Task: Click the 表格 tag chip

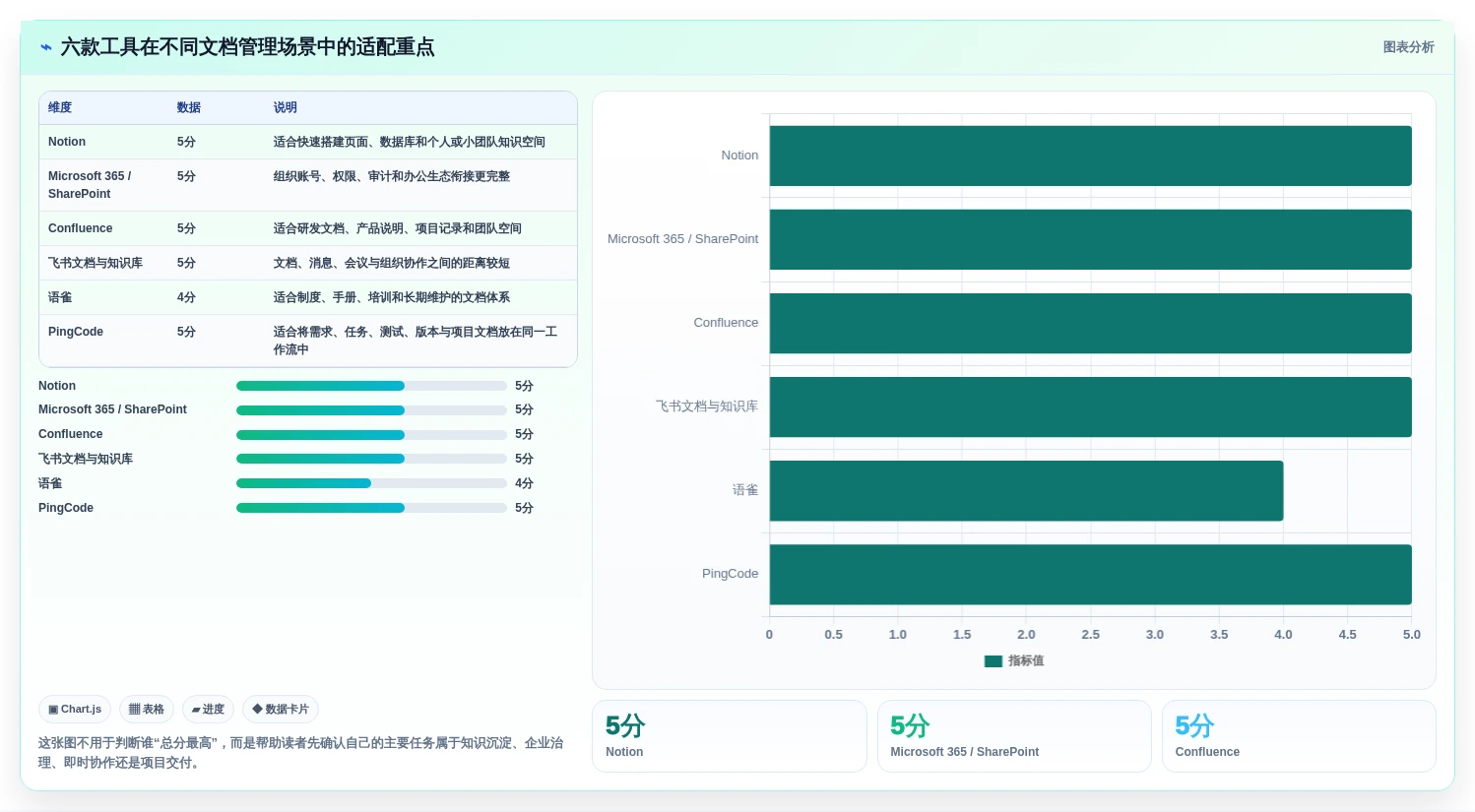Action: click(147, 709)
